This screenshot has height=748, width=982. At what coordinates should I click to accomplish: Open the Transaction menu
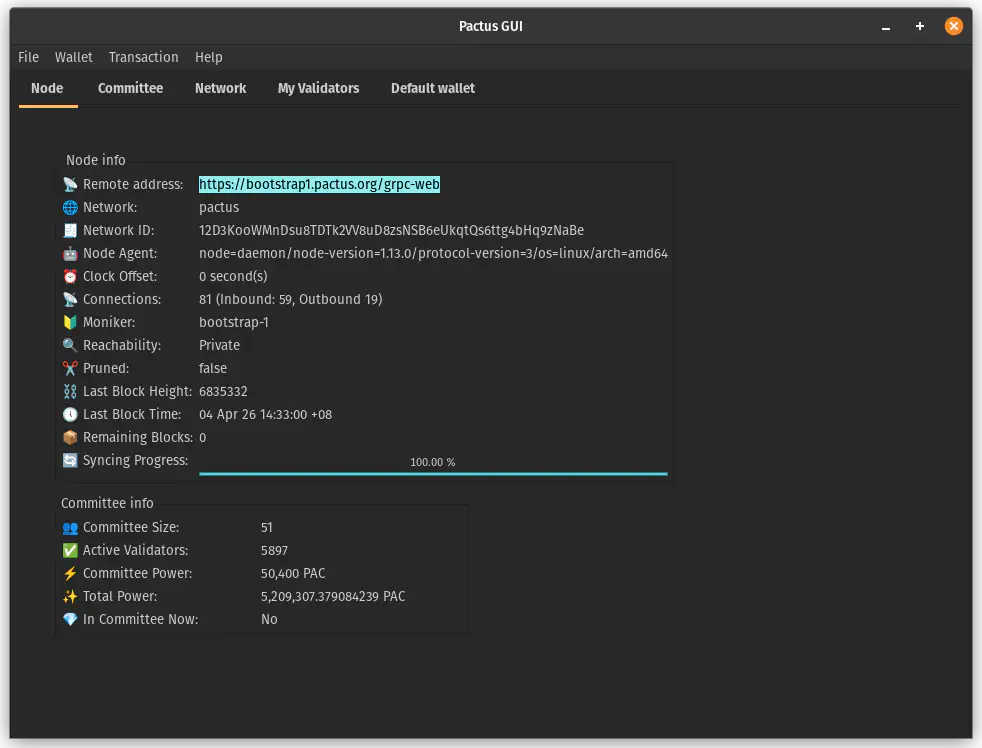(x=143, y=57)
